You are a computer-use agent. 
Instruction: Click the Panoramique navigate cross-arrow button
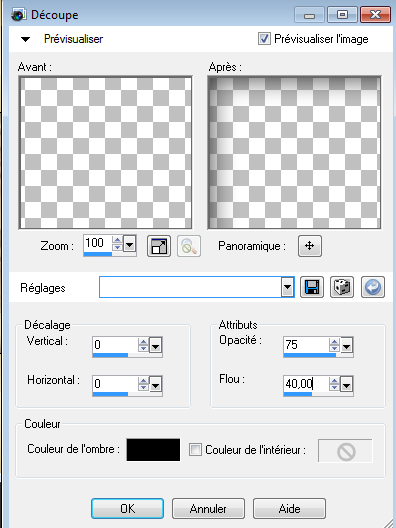pyautogui.click(x=310, y=246)
